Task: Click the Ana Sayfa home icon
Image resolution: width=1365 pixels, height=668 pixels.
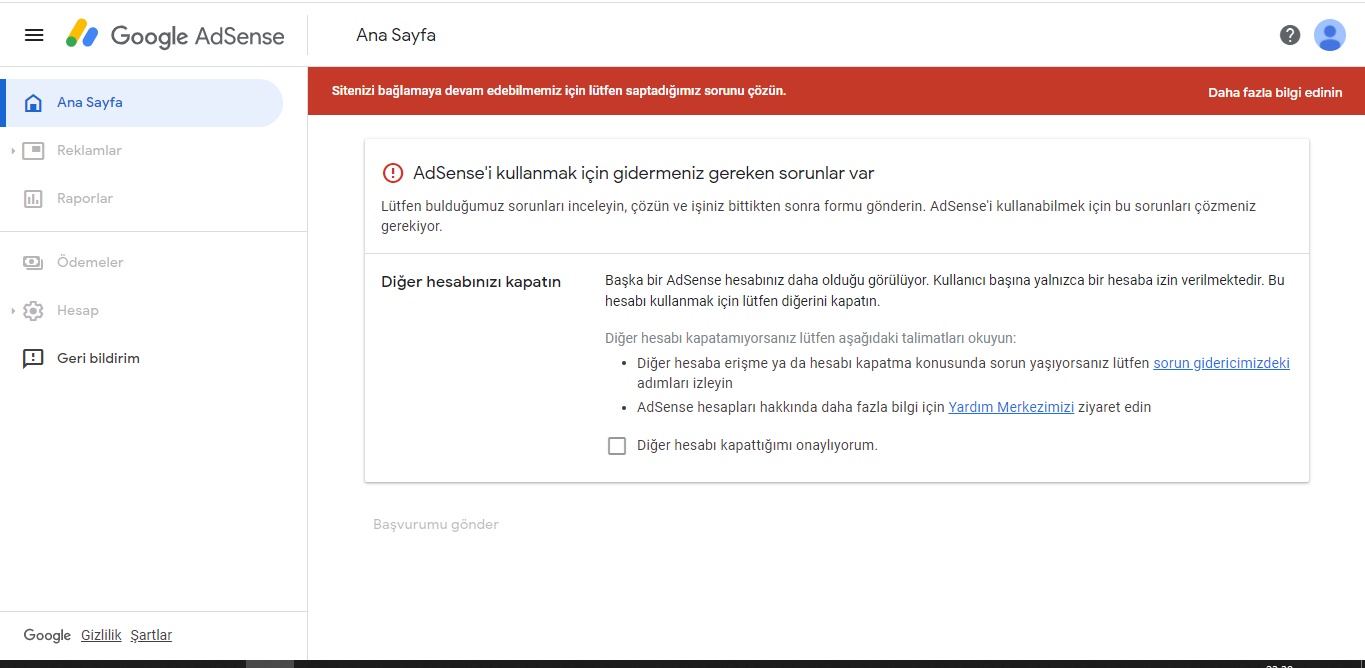Action: [x=33, y=102]
